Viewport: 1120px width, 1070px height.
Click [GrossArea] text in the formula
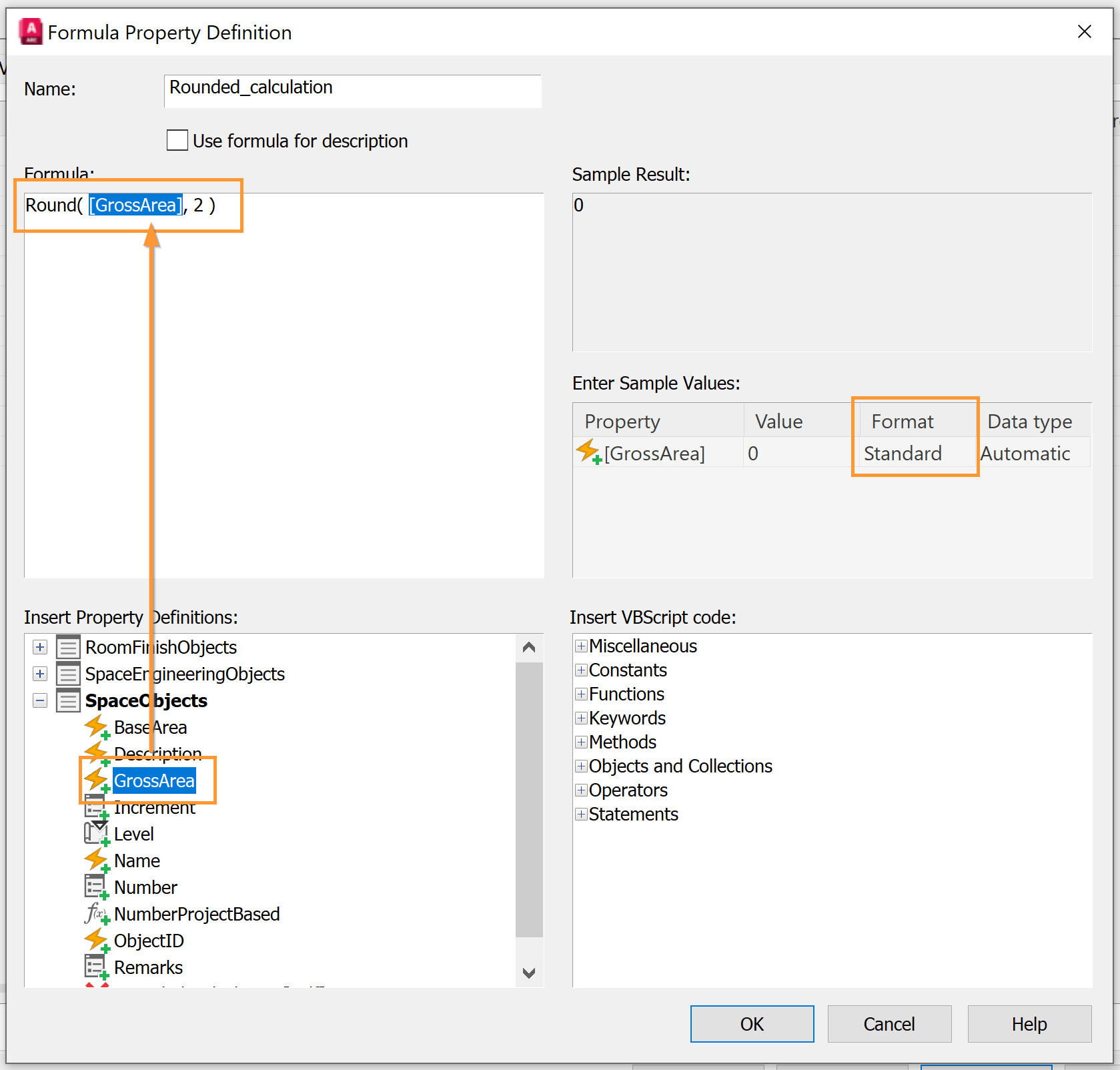pyautogui.click(x=135, y=205)
